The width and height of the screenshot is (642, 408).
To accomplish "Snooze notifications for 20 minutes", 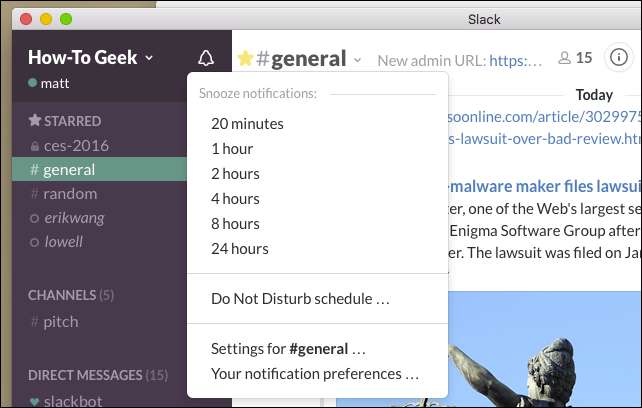I will 247,124.
